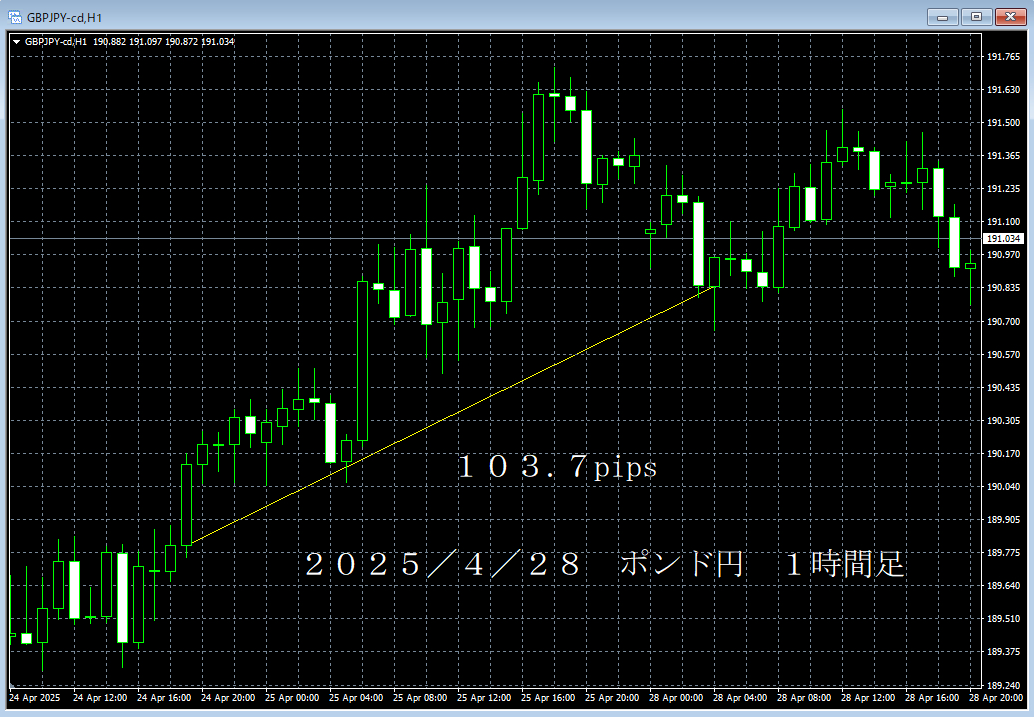Click the 189.240 price scale value
1034x717 pixels.
point(1003,685)
